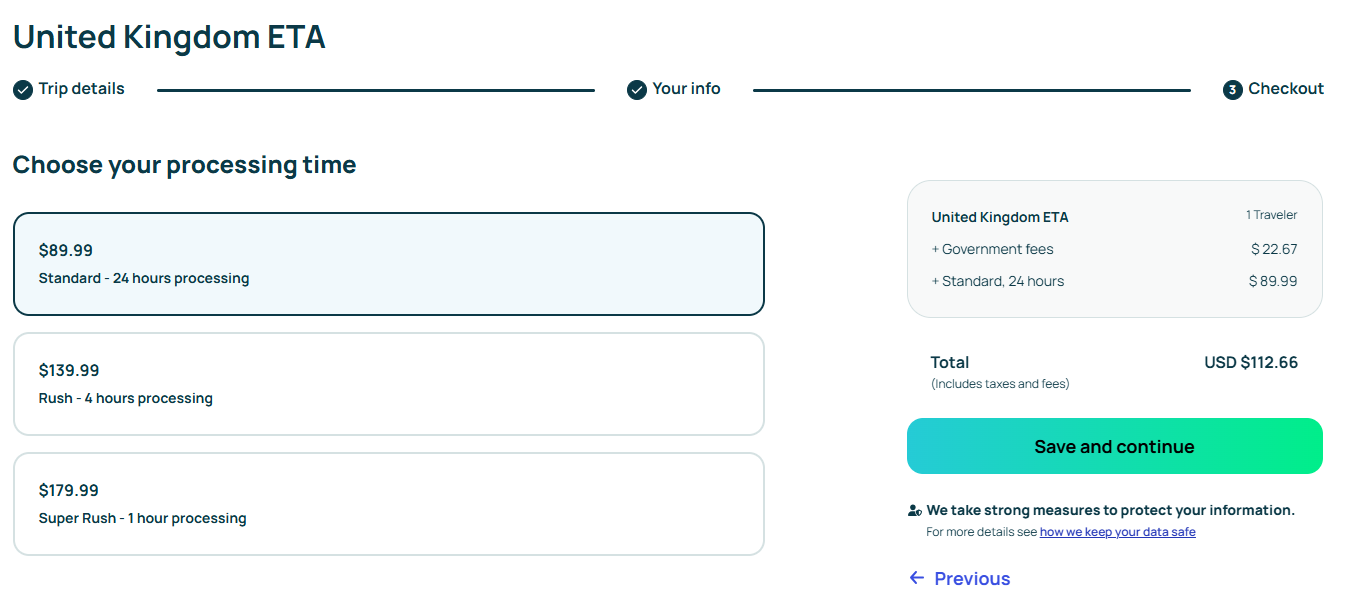
Task: Select Super Rush 1 hour processing
Action: coord(389,504)
